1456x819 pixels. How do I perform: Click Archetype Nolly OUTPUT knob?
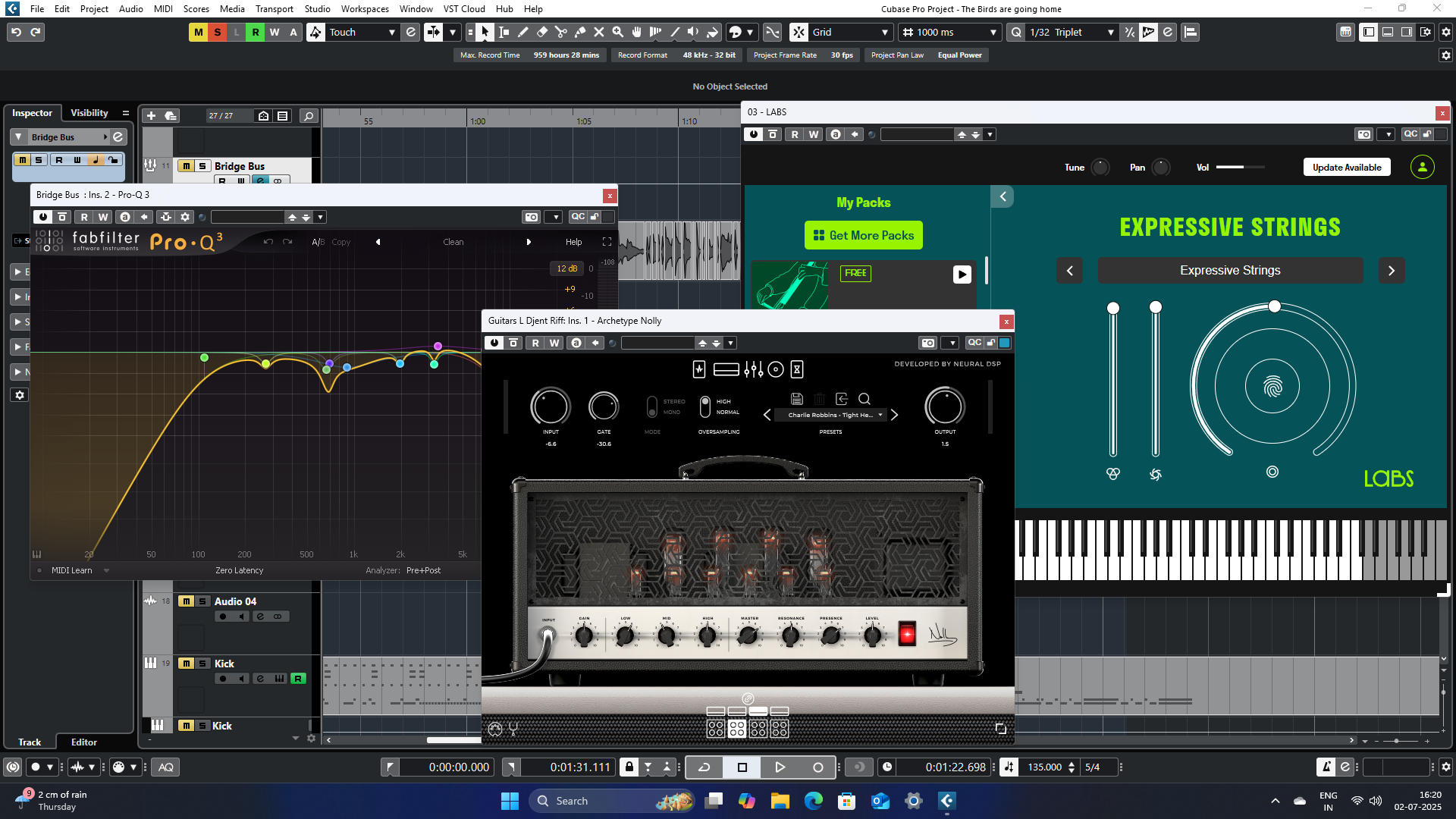(945, 406)
